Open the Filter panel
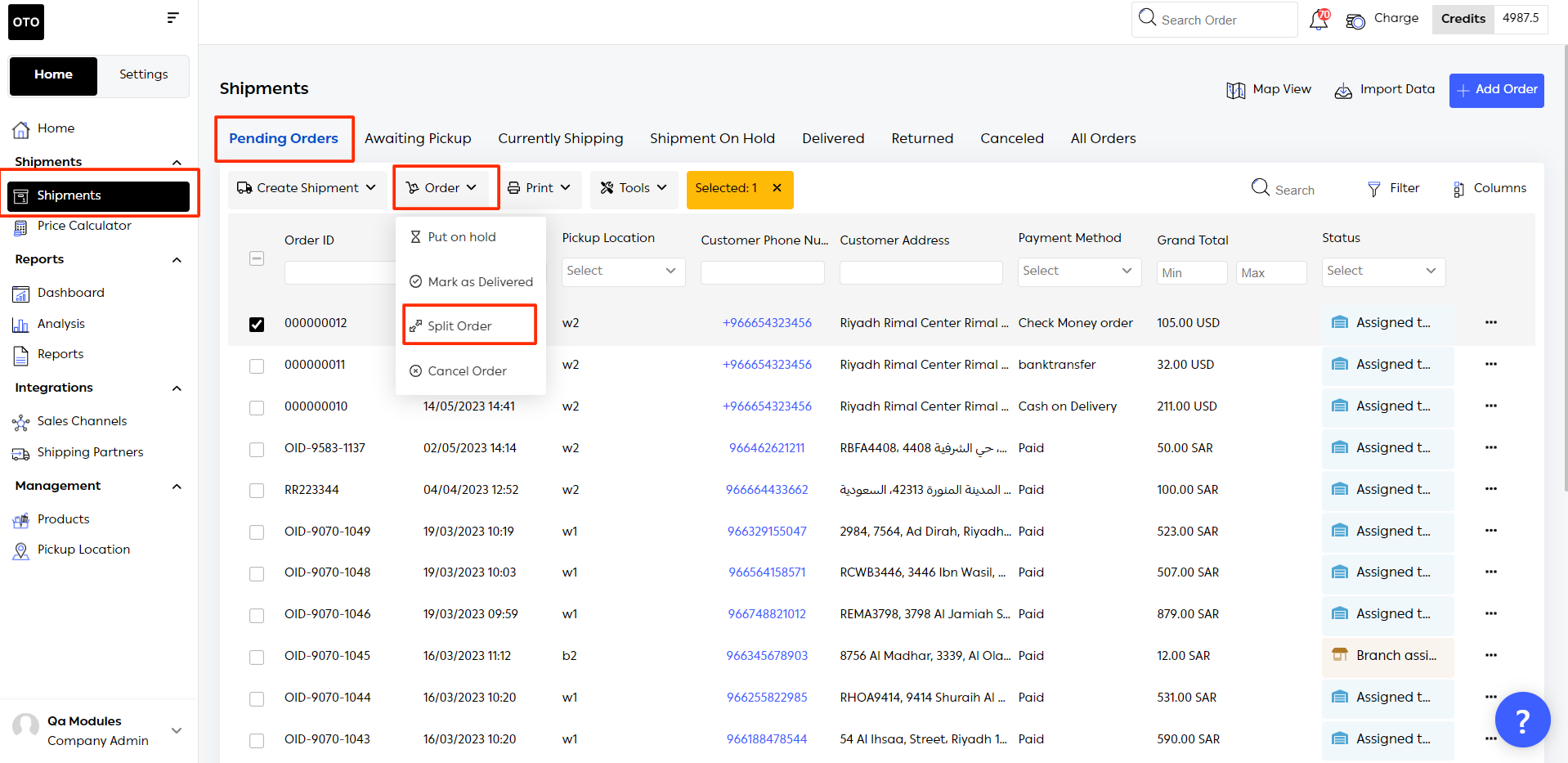 [x=1394, y=188]
